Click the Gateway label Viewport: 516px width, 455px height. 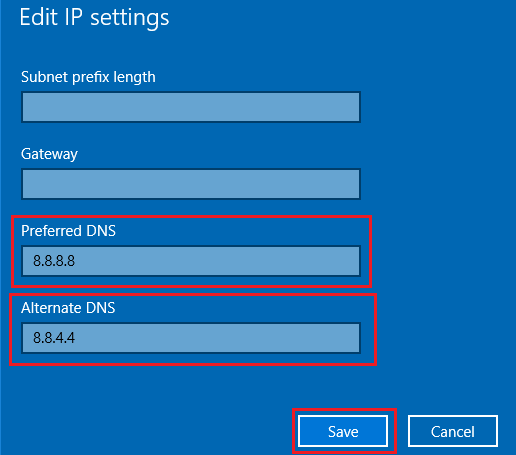(49, 154)
